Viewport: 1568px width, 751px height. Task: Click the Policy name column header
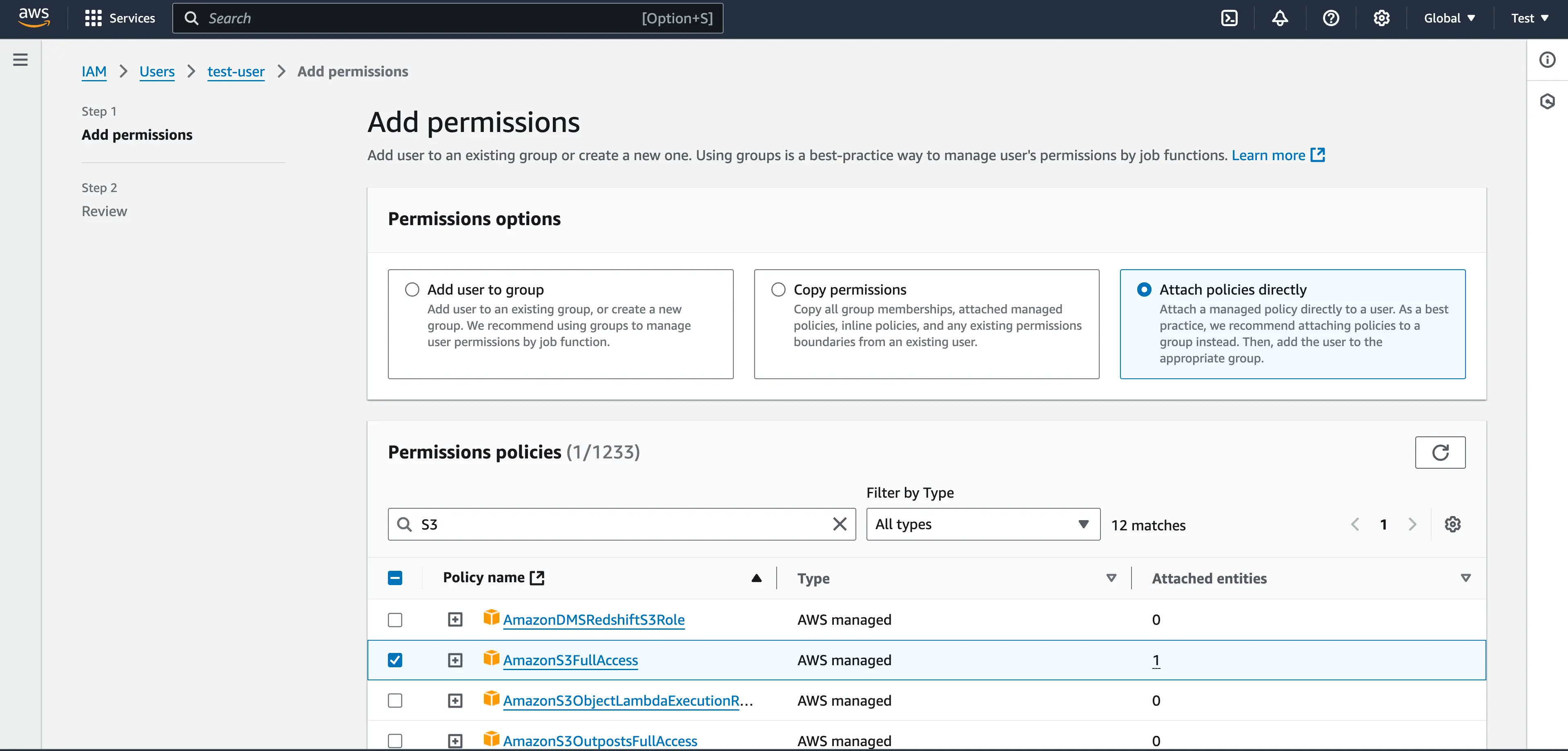(483, 577)
